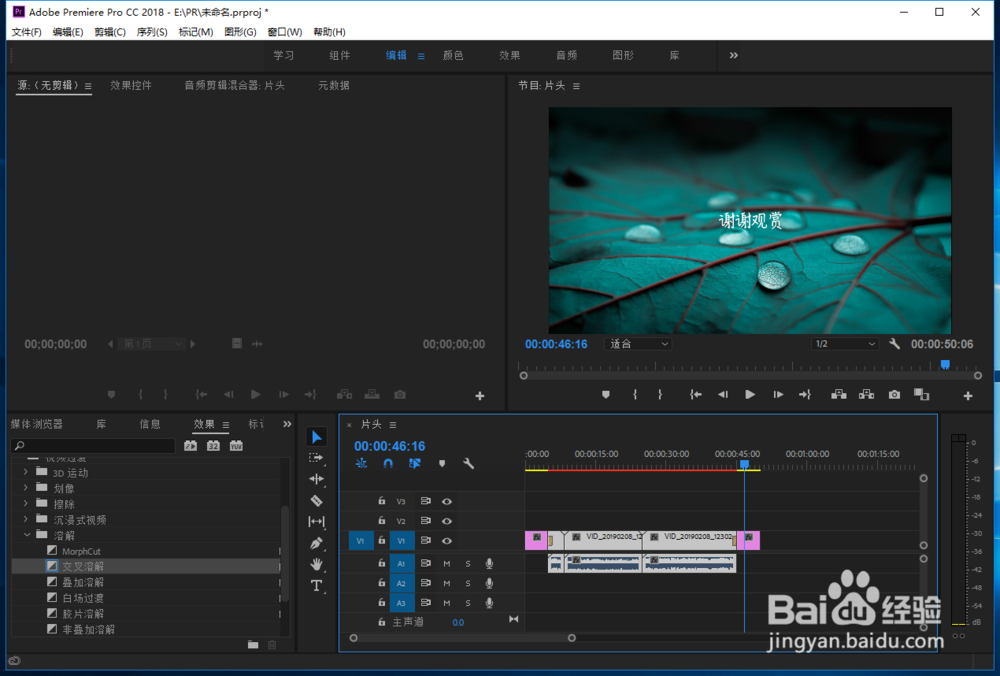The height and width of the screenshot is (676, 1000).
Task: Go to In point in program monitor
Action: pos(695,395)
